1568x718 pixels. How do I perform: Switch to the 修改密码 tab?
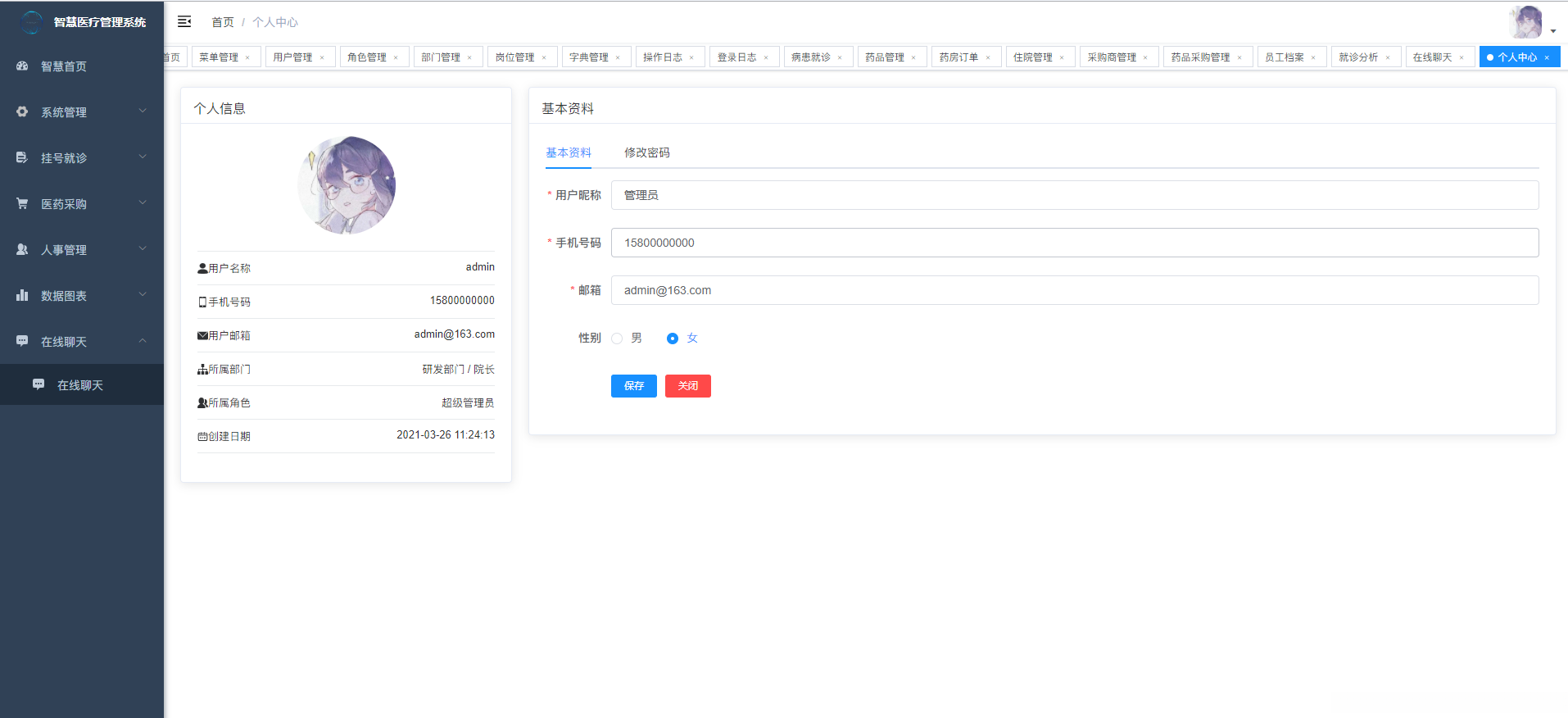coord(647,152)
